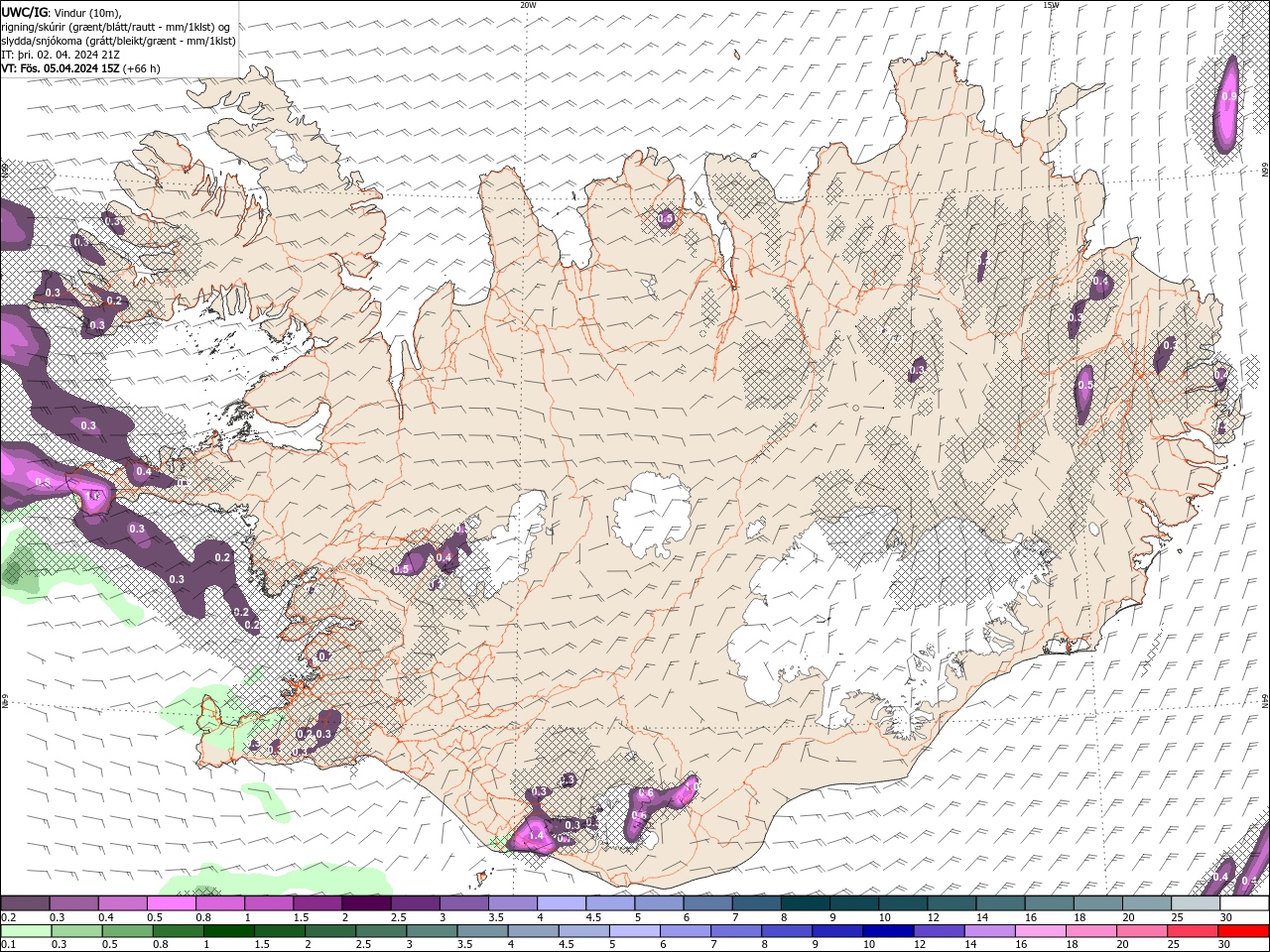This screenshot has height=952, width=1270.
Task: Click the "IT: þri. 02. 04. 2024 21Z" line
Action: [x=61, y=55]
